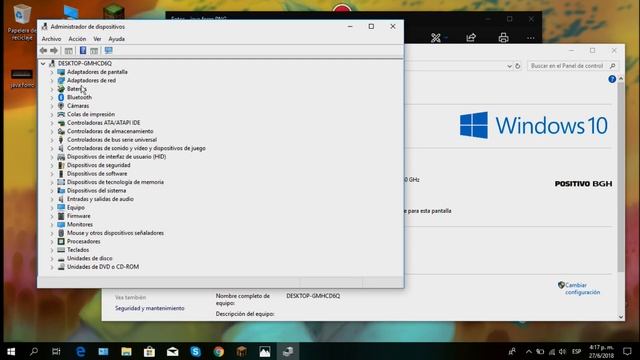Open the Microsoft Store taskbar icon
The height and width of the screenshot is (360, 640).
tap(149, 351)
